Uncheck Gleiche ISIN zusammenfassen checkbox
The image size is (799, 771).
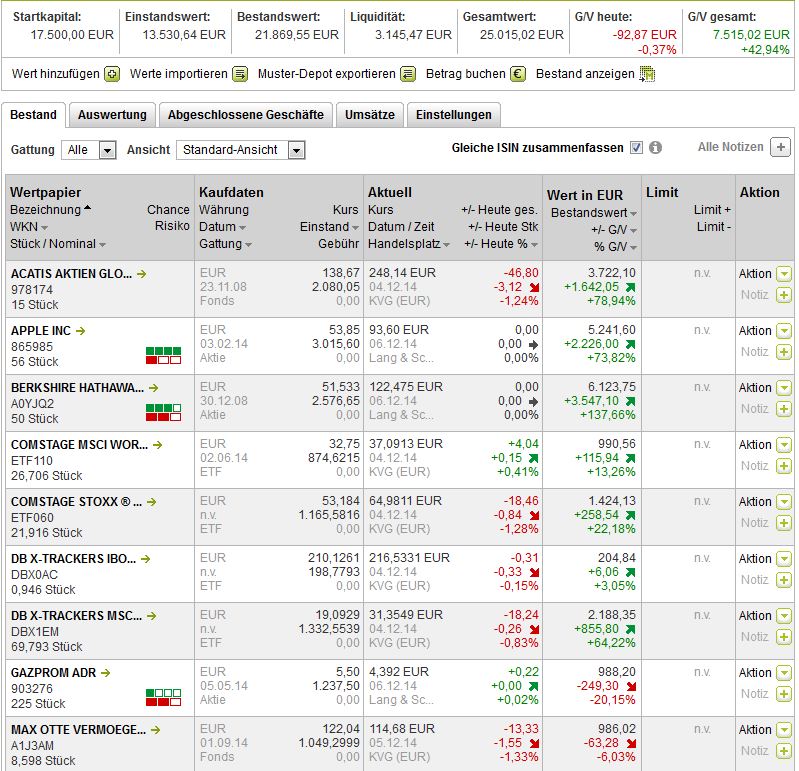[636, 148]
